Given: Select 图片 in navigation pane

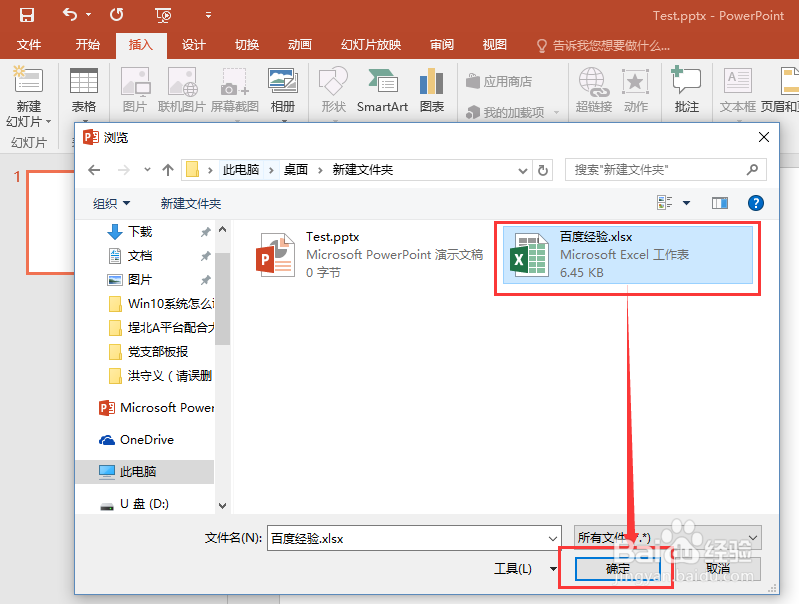Looking at the screenshot, I should pyautogui.click(x=140, y=279).
